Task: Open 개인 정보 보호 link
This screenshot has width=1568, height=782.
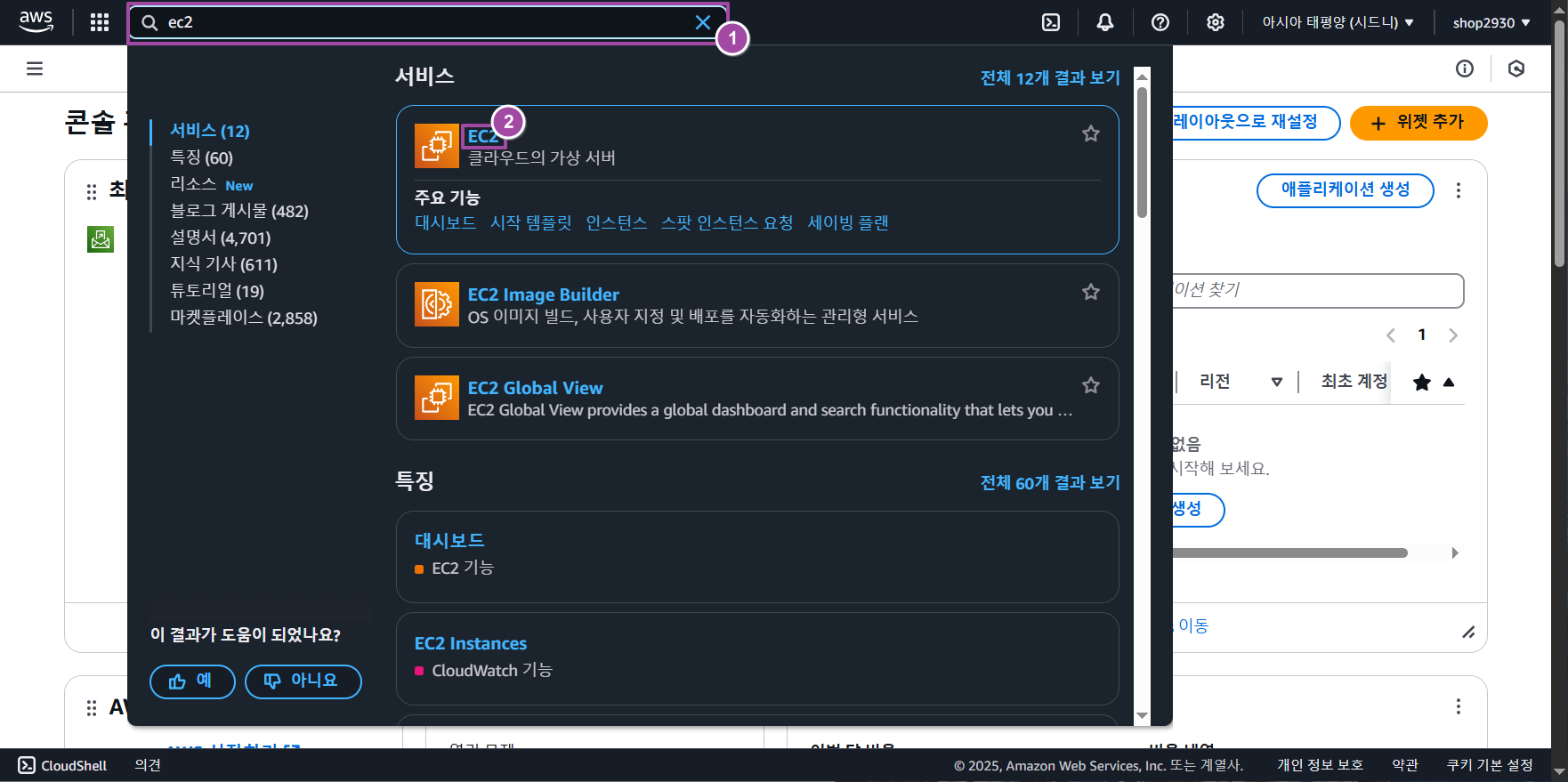Action: coord(1320,765)
